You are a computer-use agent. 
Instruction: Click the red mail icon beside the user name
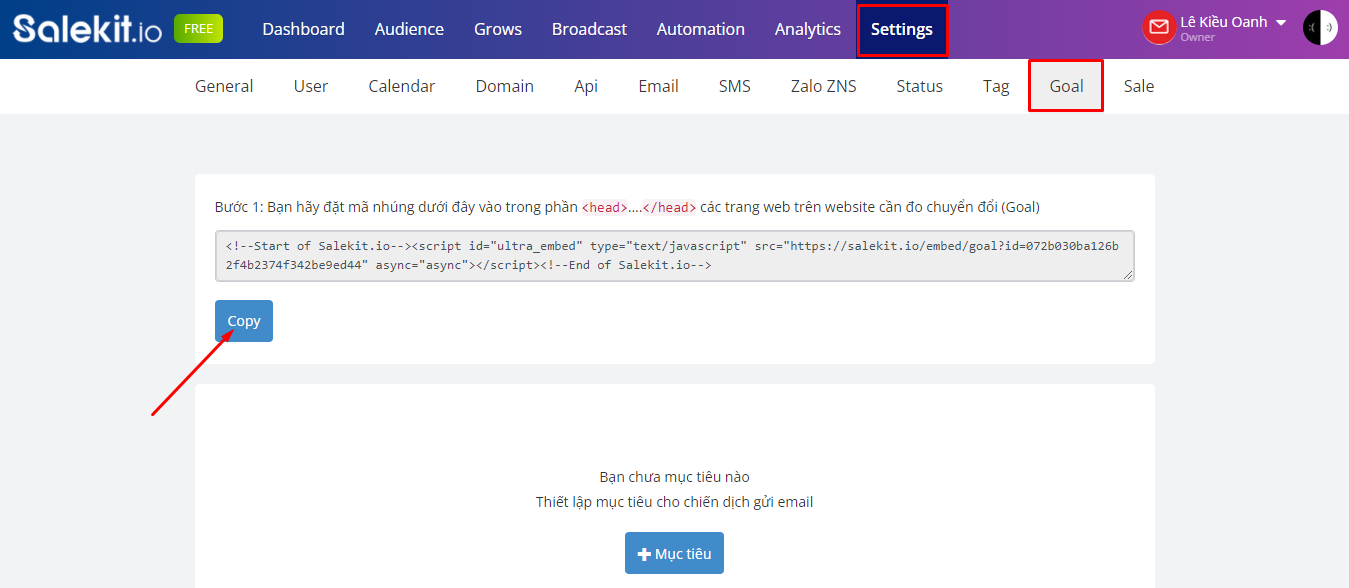(1159, 28)
